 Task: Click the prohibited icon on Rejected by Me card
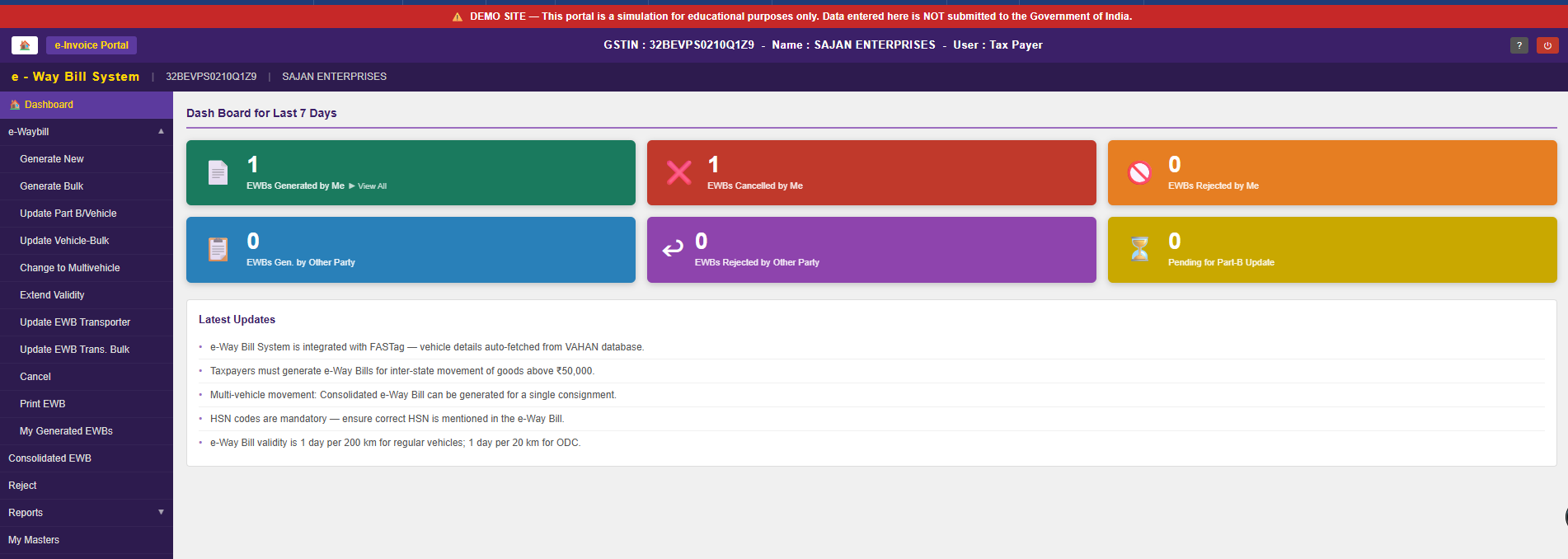click(1139, 172)
